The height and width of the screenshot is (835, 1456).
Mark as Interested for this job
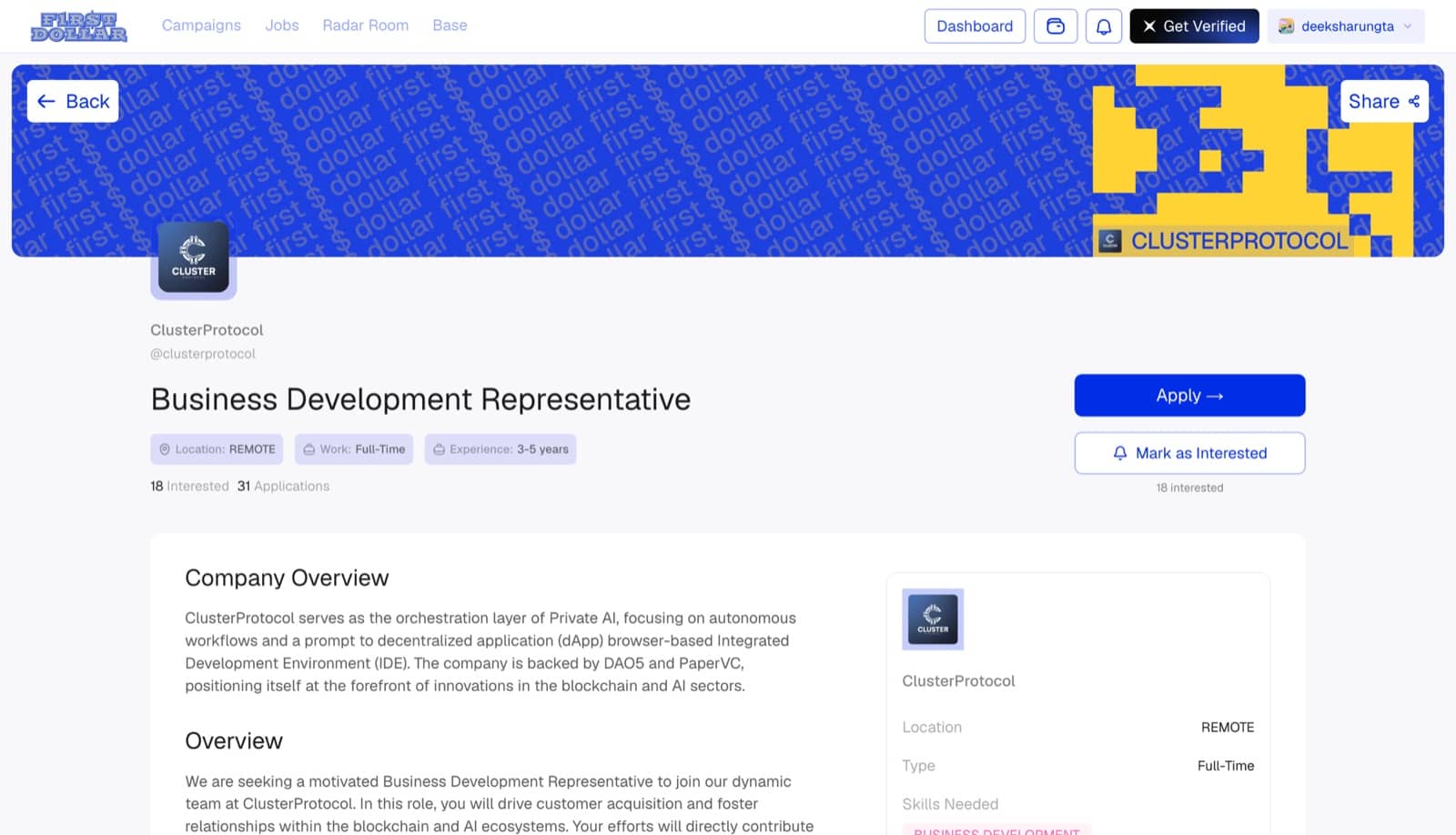click(1189, 453)
